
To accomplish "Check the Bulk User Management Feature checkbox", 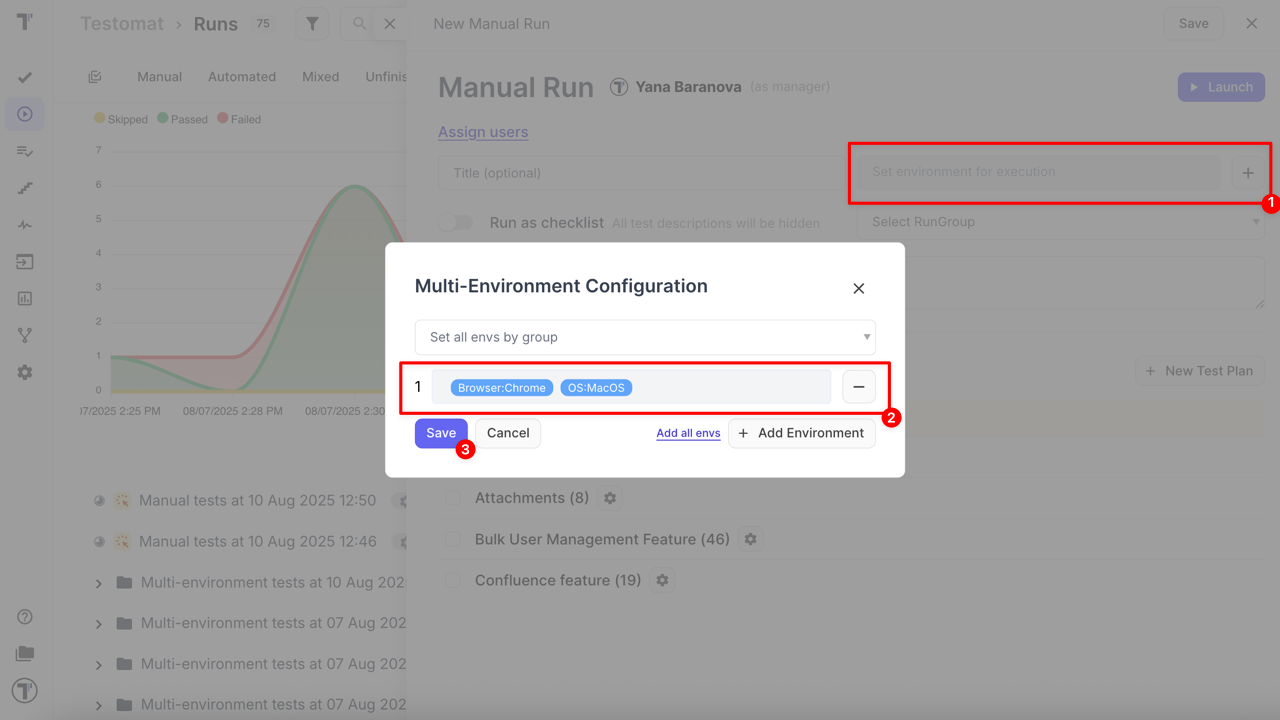I will point(453,539).
